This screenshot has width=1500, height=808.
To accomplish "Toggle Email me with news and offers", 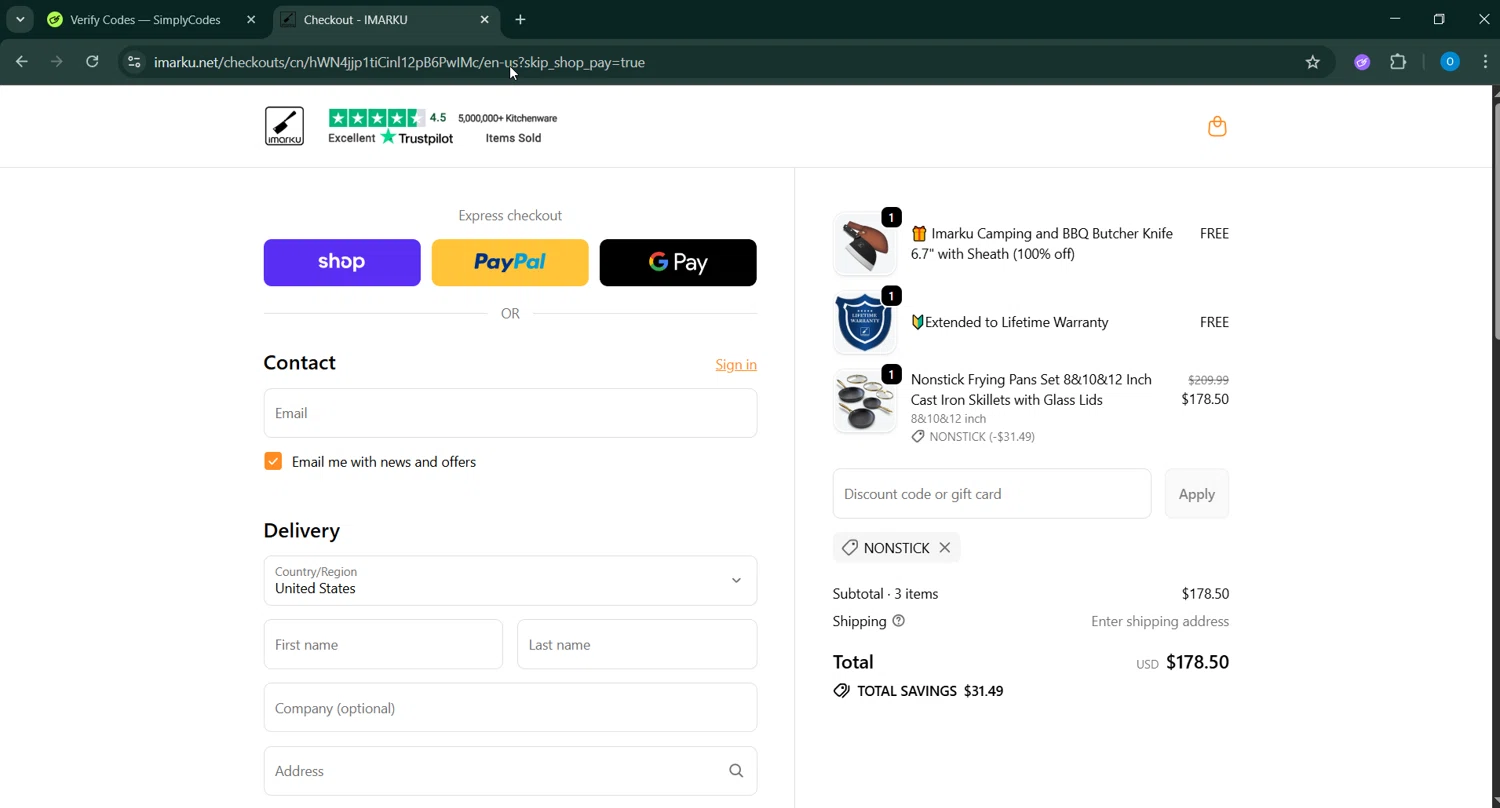I will [x=273, y=461].
